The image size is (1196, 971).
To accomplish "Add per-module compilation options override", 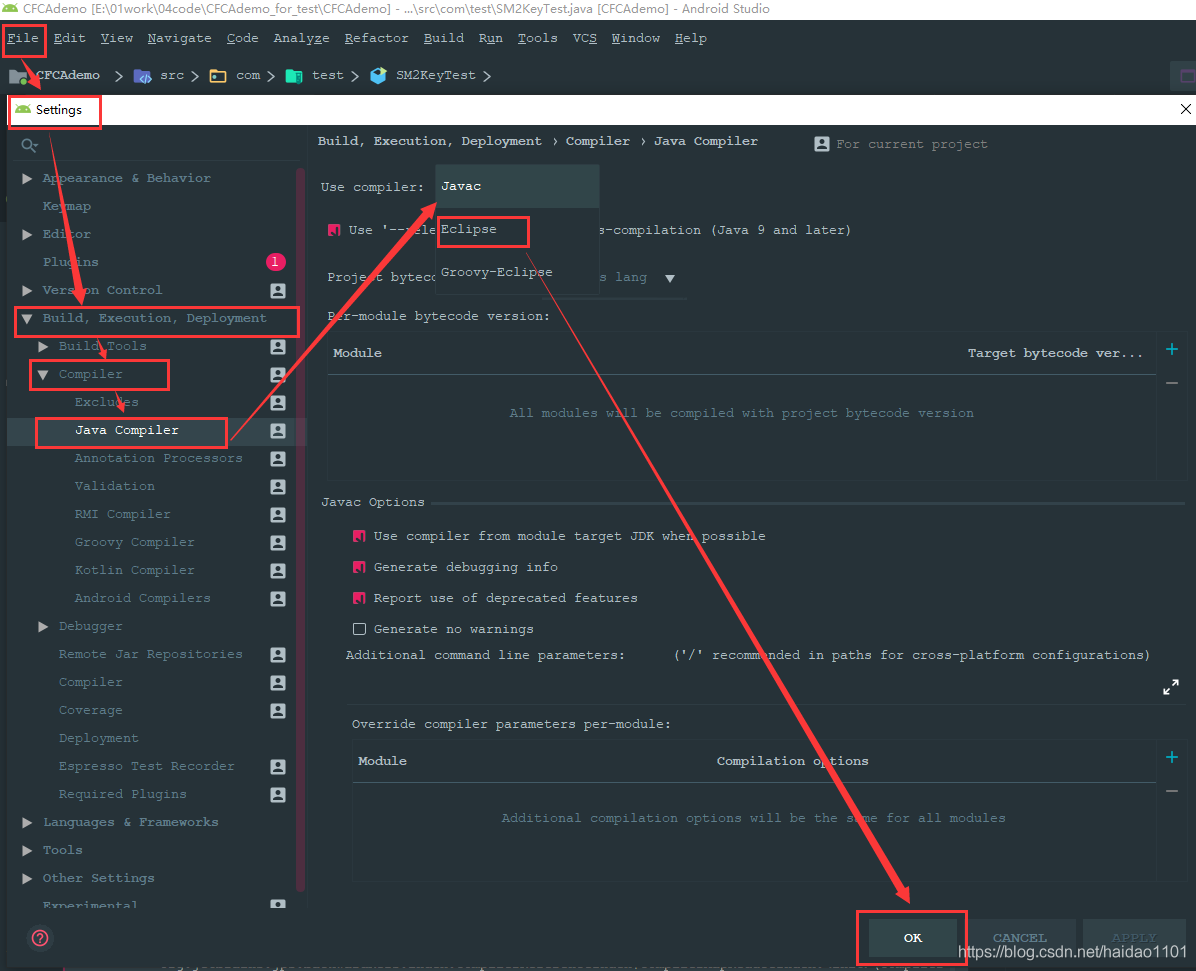I will (x=1172, y=757).
